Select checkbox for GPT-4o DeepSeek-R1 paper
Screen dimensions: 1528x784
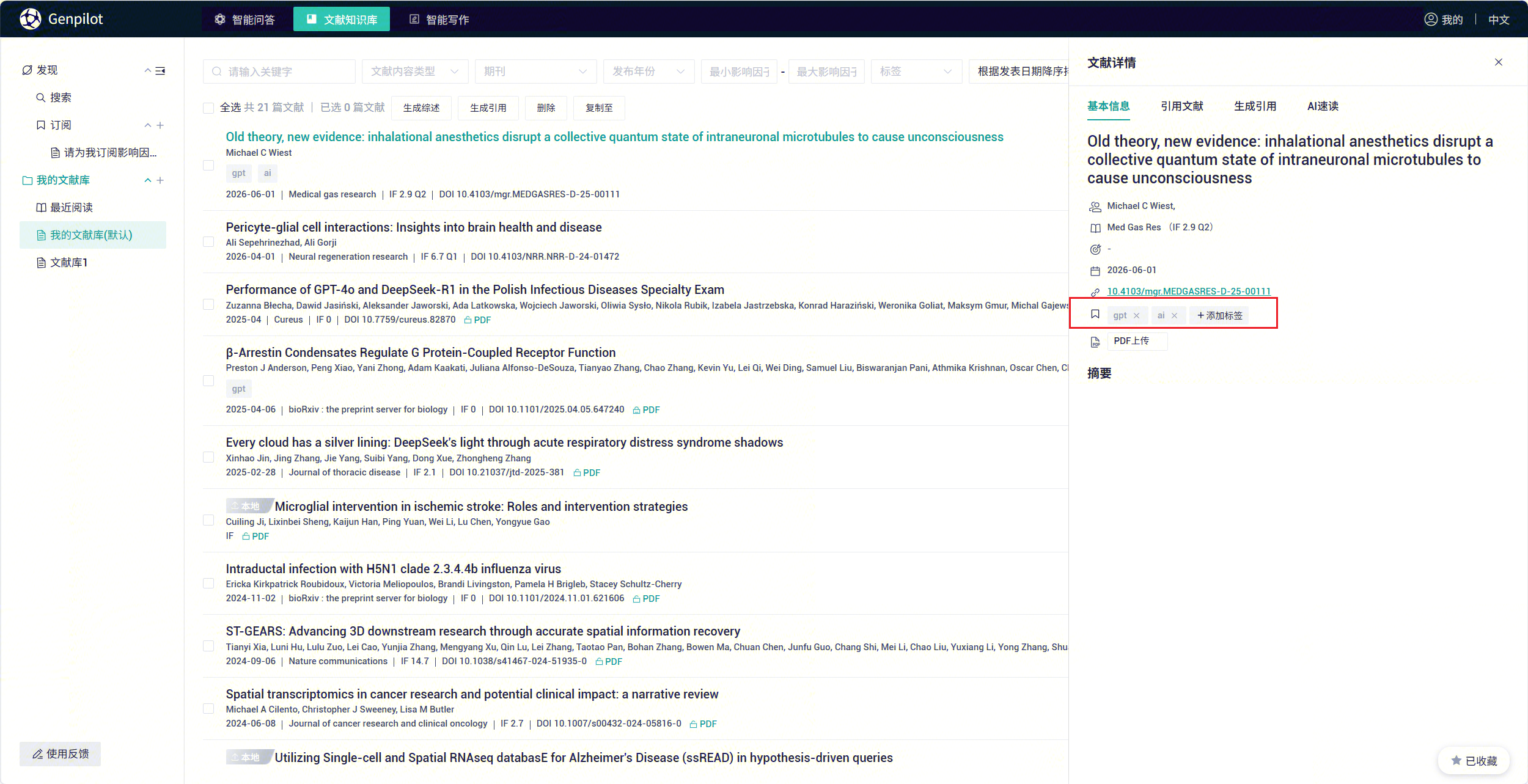[208, 304]
